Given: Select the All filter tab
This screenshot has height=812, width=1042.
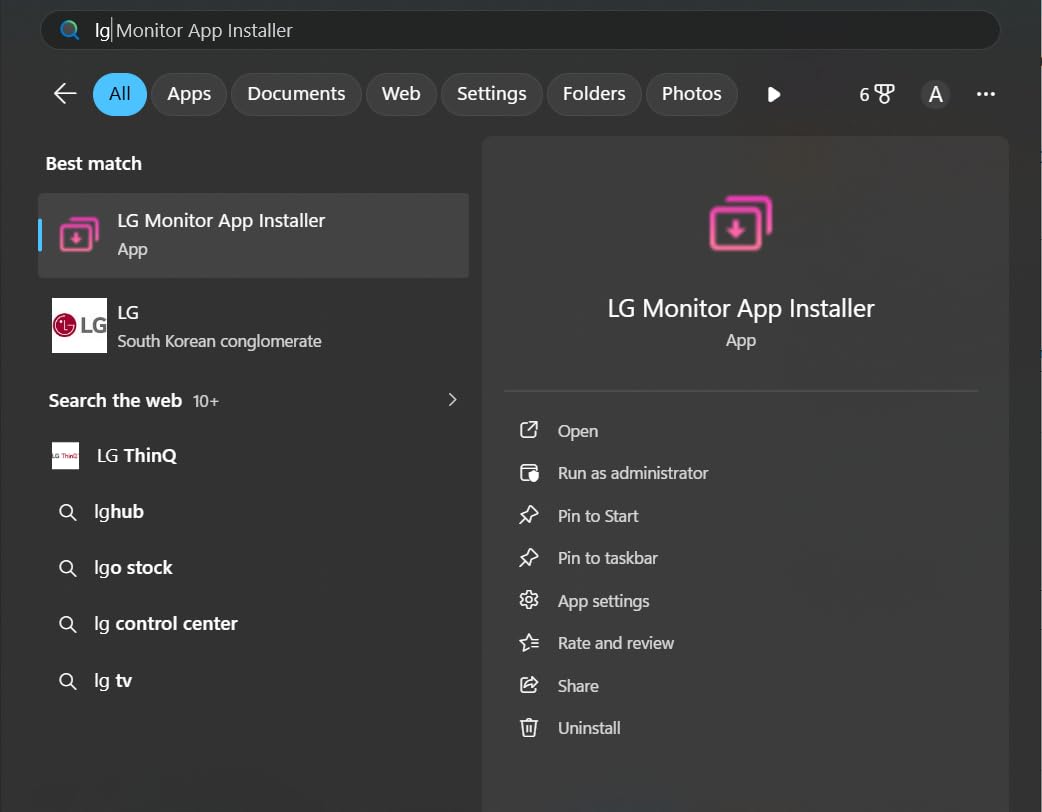Looking at the screenshot, I should [120, 94].
